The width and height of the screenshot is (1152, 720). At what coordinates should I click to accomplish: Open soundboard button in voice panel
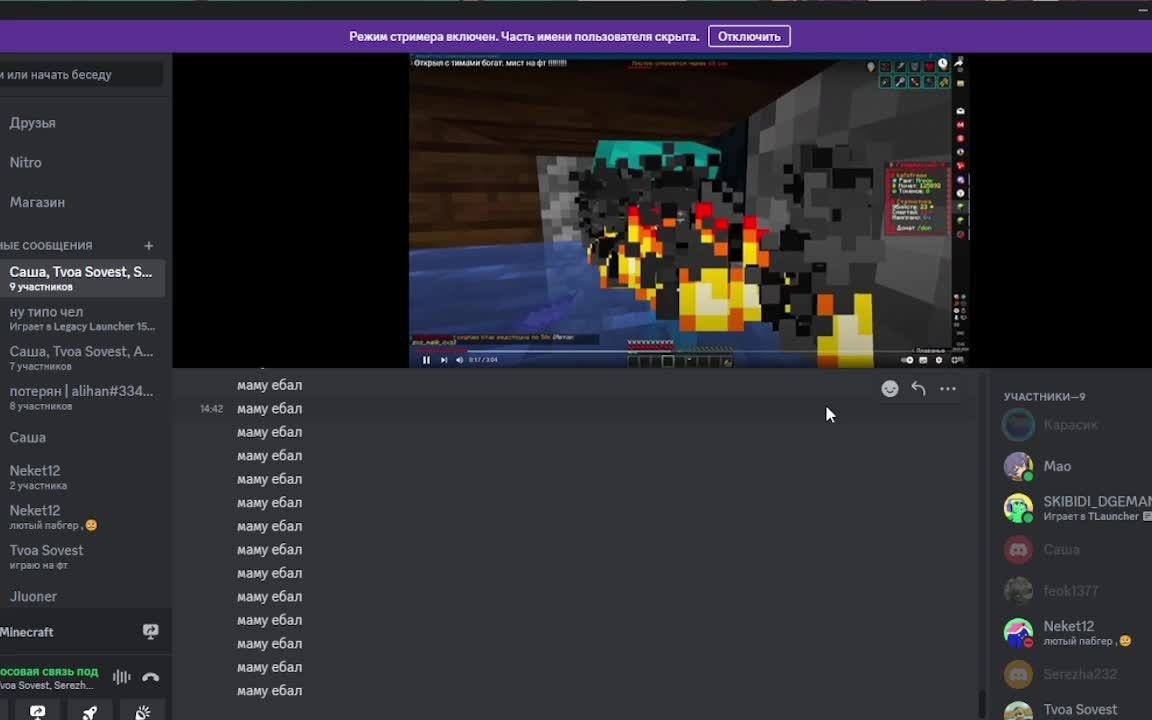[x=143, y=711]
